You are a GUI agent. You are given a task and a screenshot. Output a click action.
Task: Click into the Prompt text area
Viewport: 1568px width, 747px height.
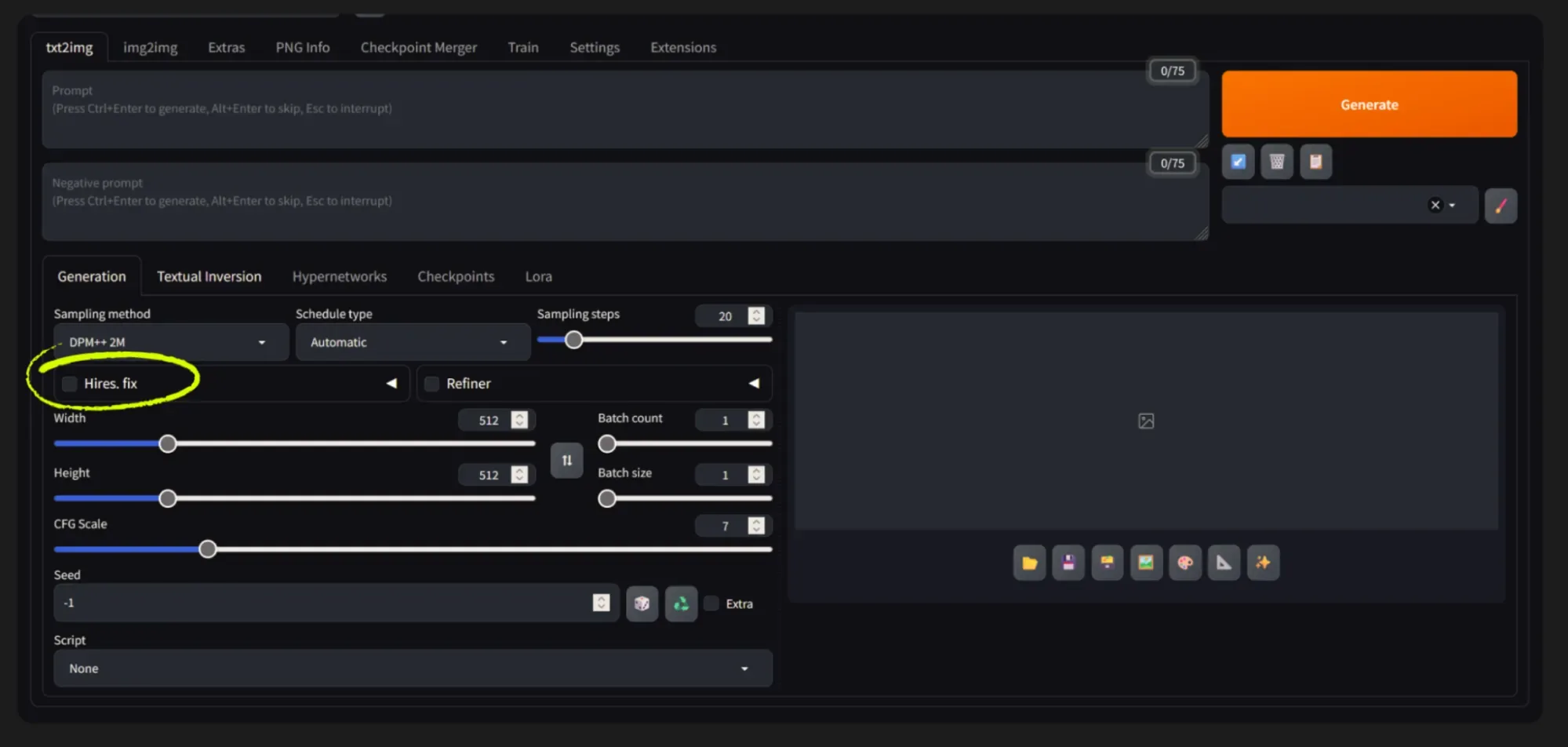pos(625,109)
